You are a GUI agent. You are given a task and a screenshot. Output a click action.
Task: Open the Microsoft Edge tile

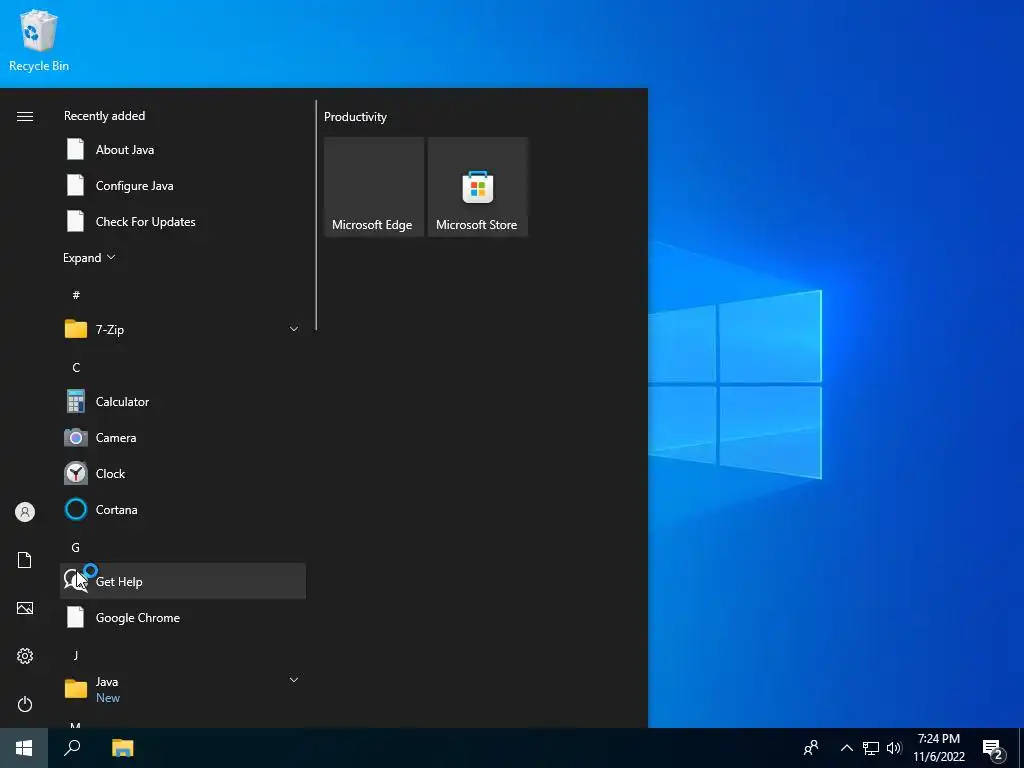click(x=374, y=187)
